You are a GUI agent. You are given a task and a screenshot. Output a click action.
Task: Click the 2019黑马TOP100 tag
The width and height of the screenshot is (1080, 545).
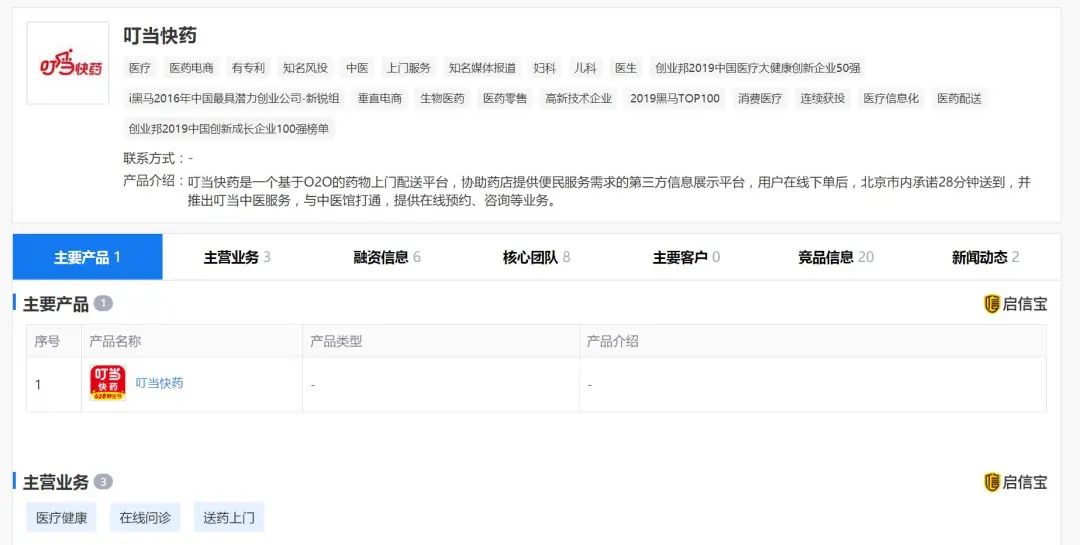(675, 98)
